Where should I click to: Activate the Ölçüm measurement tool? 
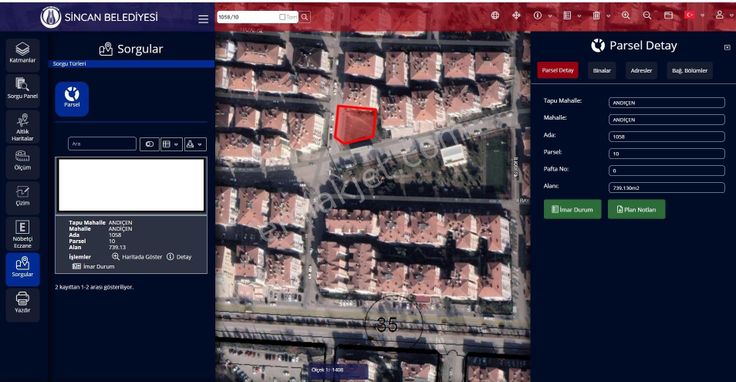pyautogui.click(x=23, y=162)
